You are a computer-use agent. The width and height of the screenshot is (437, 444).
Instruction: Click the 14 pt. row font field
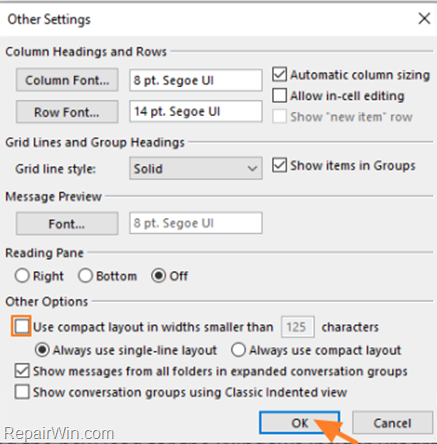click(x=196, y=111)
